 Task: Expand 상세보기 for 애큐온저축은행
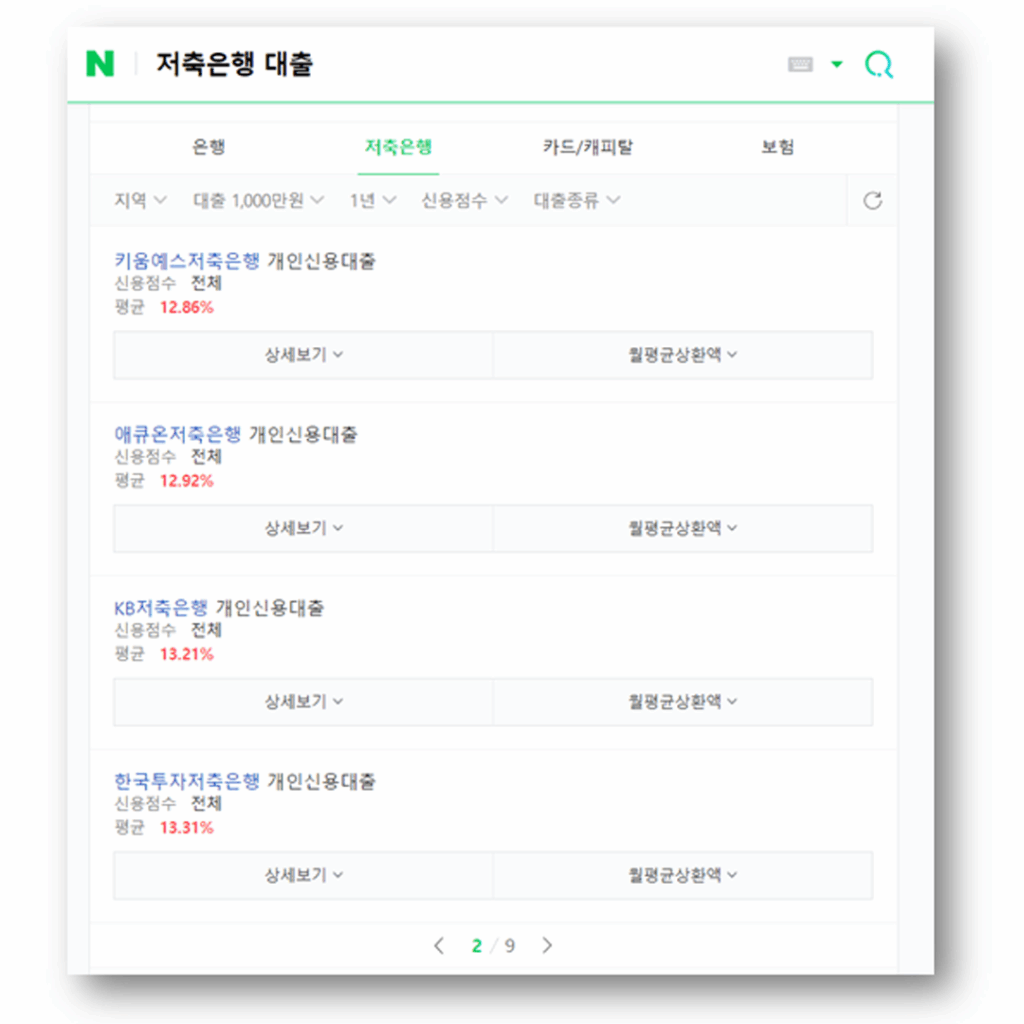(303, 528)
